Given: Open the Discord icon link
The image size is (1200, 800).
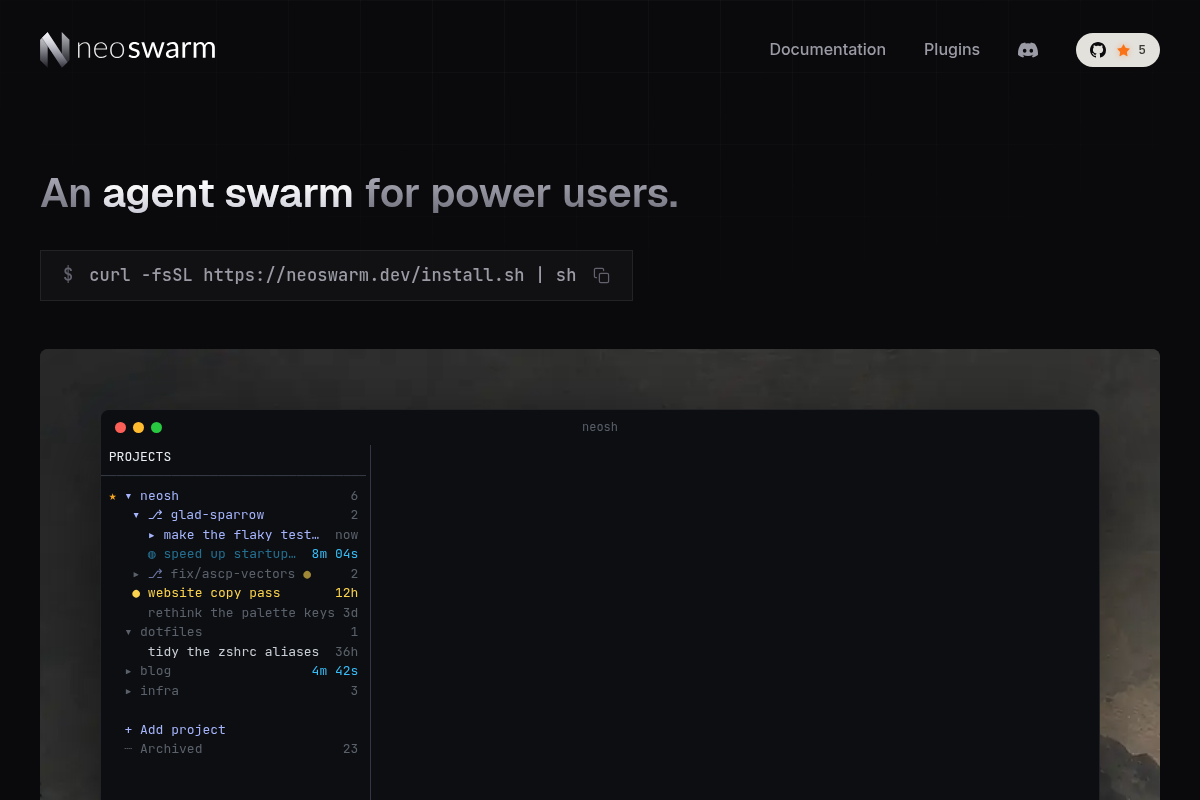Looking at the screenshot, I should click(1028, 50).
